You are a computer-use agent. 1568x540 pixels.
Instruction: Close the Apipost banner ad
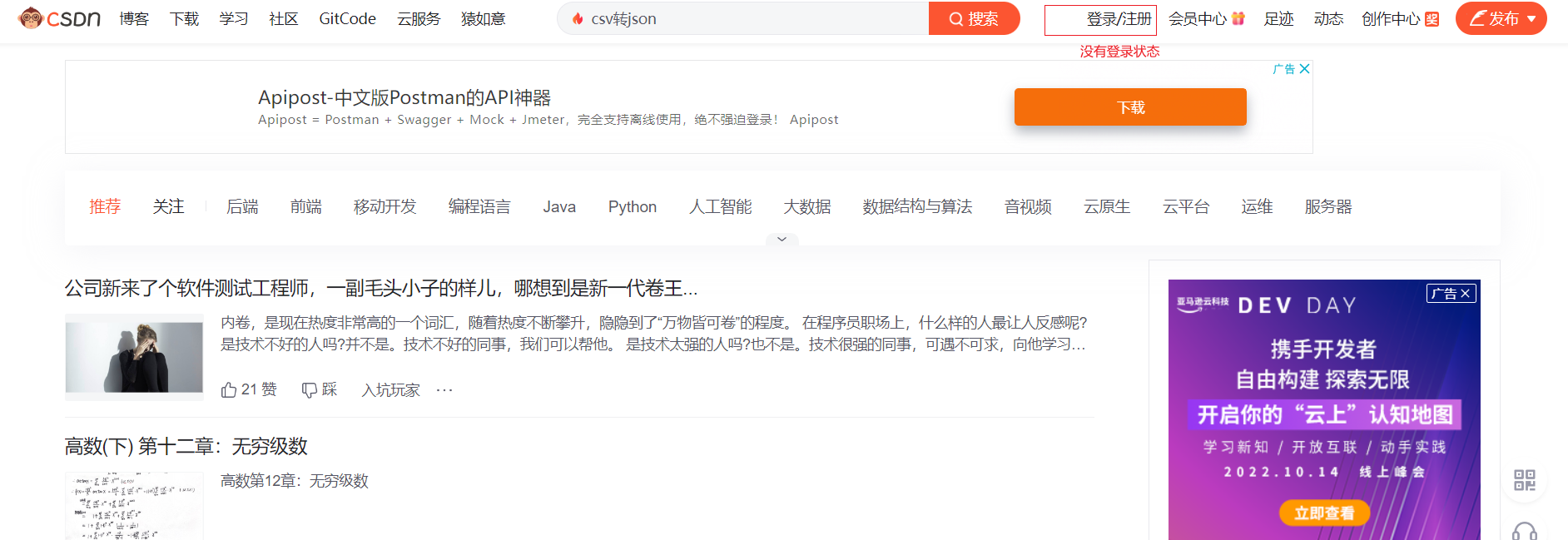1305,69
